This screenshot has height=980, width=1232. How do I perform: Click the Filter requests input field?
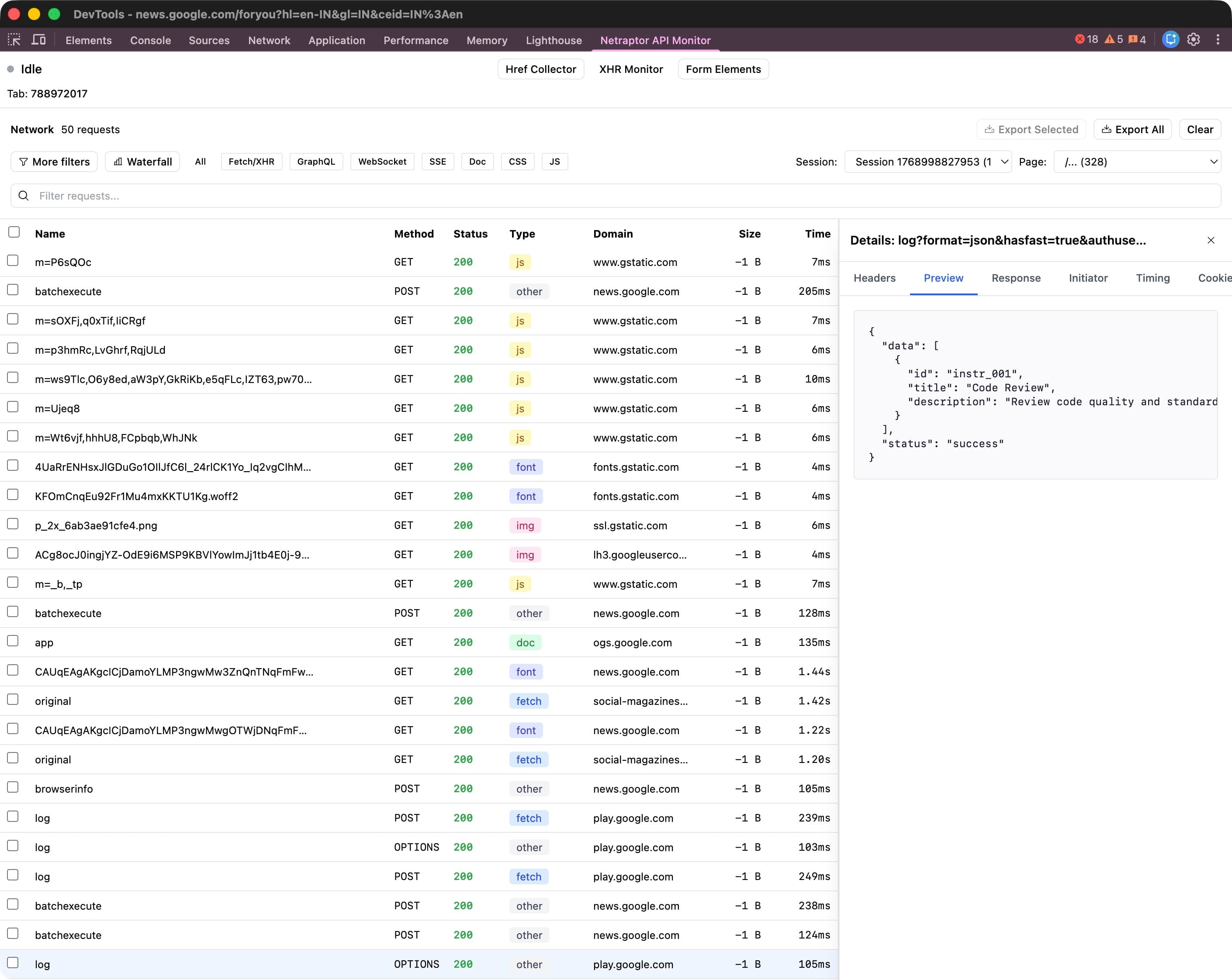[x=228, y=196]
